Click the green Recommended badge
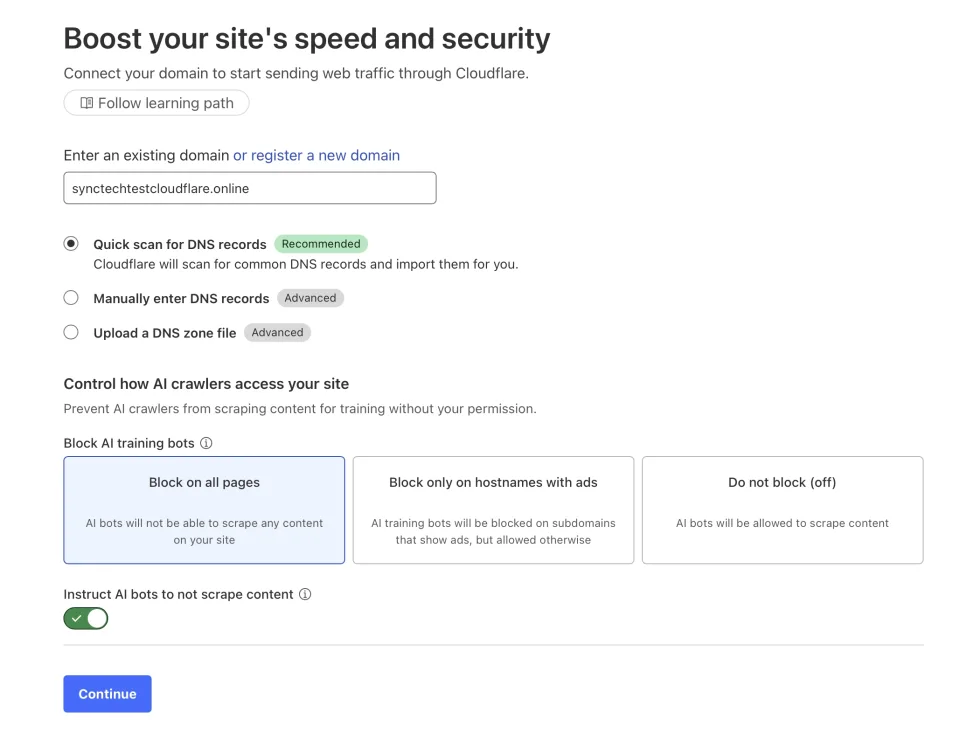960x734 pixels. pos(321,244)
